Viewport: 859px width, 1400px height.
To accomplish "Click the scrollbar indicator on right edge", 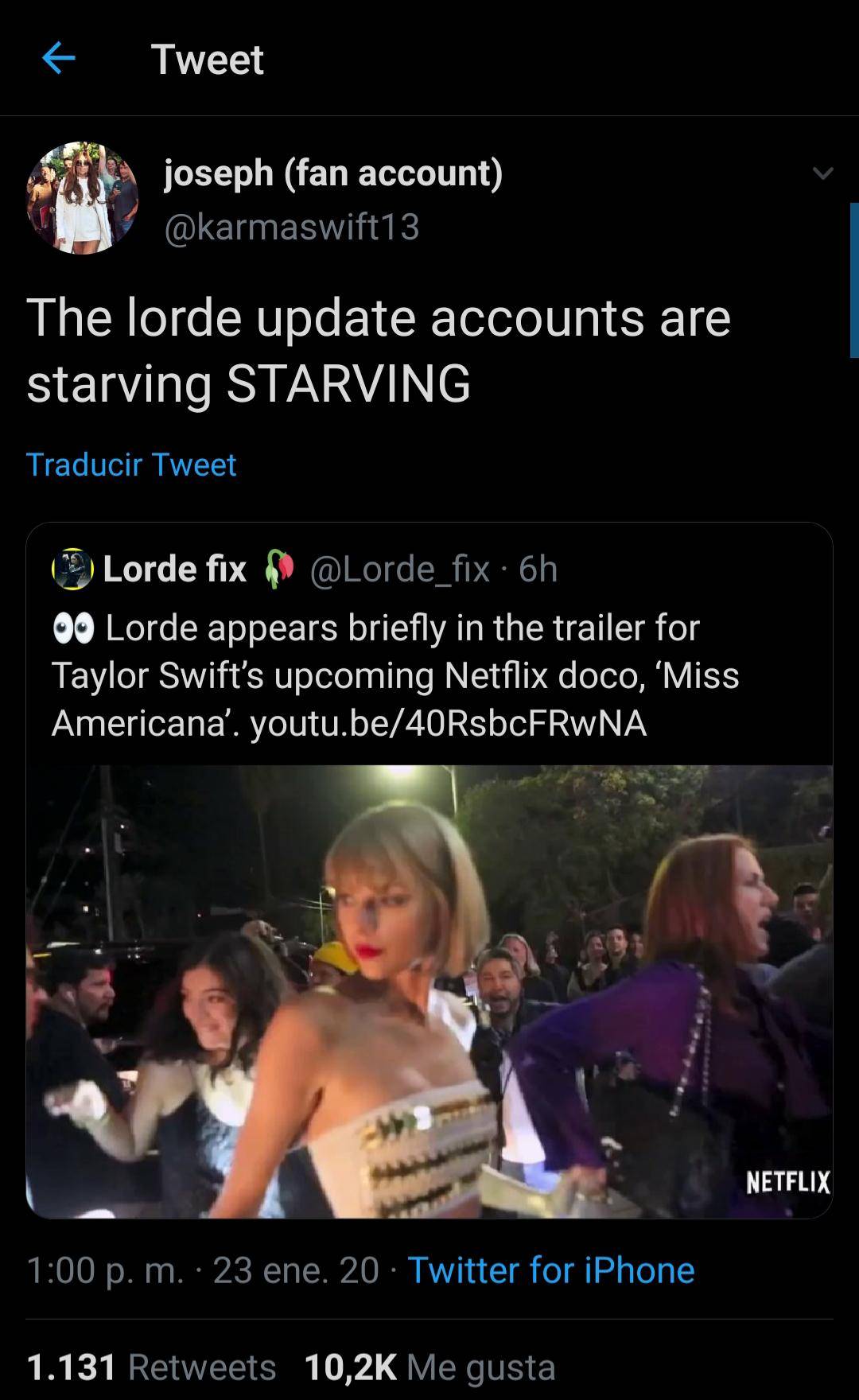I will point(853,280).
